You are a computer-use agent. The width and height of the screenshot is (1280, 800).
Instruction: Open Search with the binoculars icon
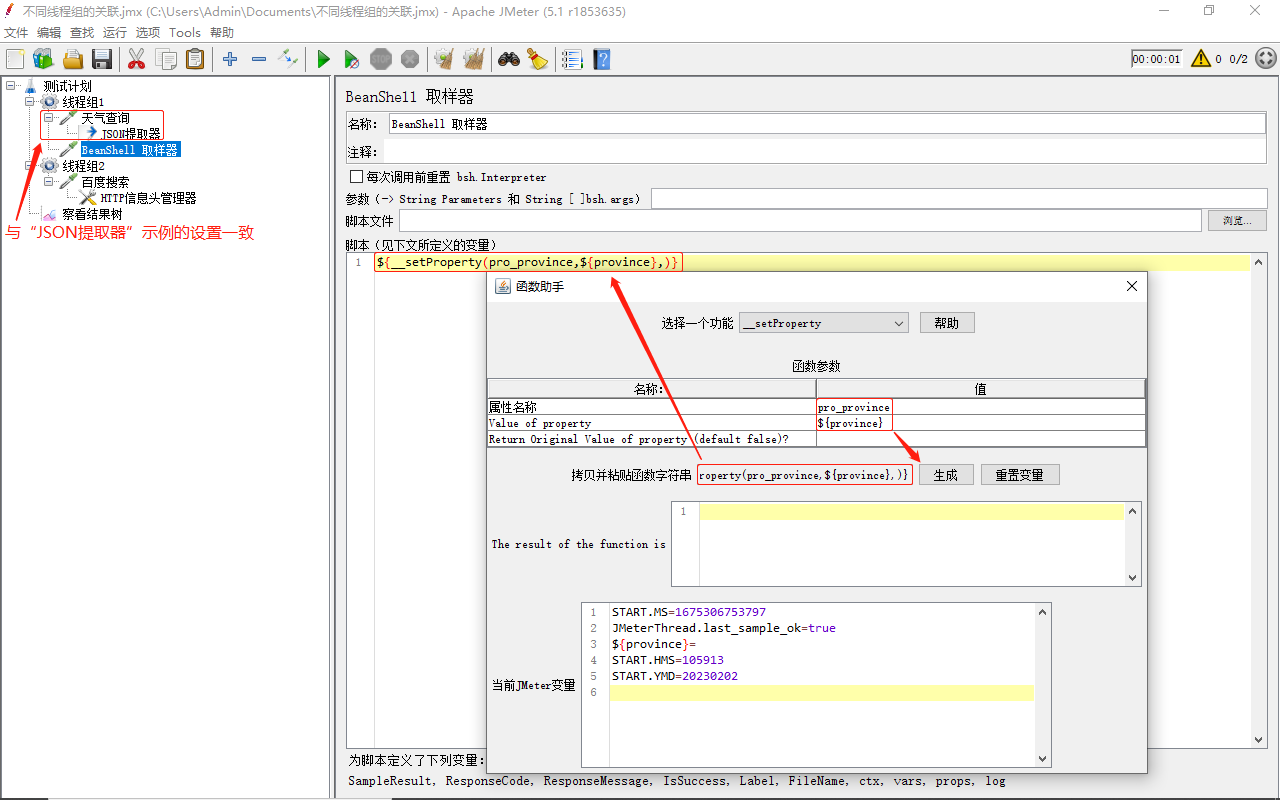(509, 59)
